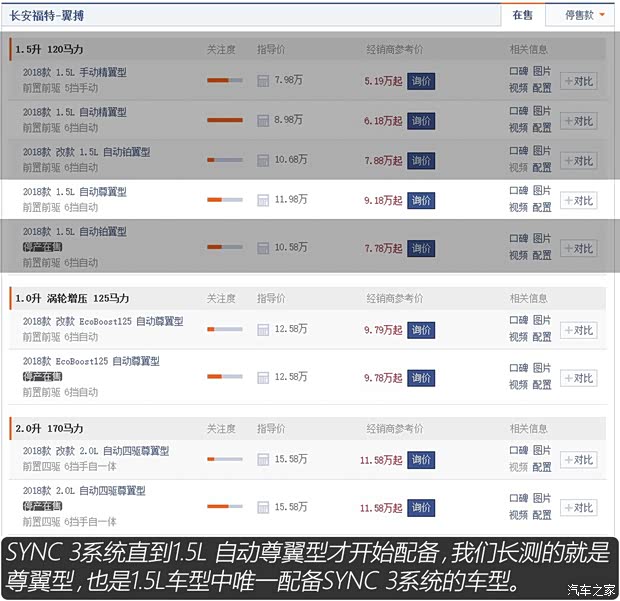Screen dimensions: 620x601
Task: Open 配置 link for 改款 1.5L 自动铂翼型
Action: click(541, 167)
